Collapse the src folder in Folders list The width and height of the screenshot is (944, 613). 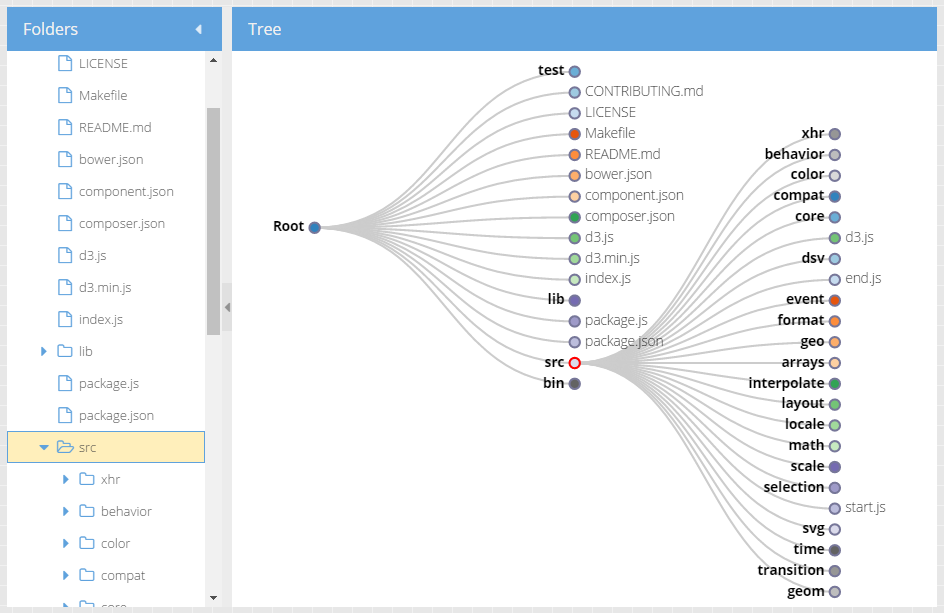pos(44,448)
